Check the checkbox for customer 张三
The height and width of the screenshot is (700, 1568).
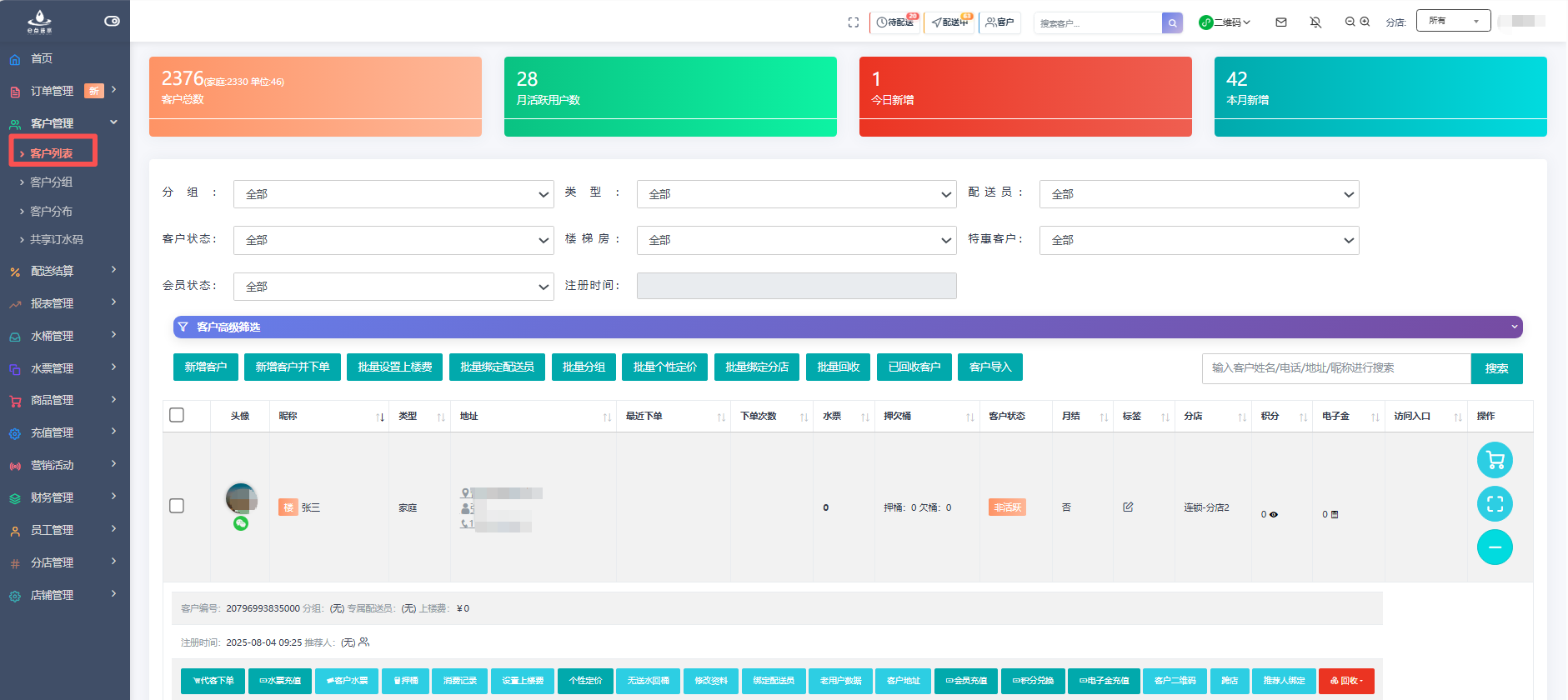tap(177, 506)
